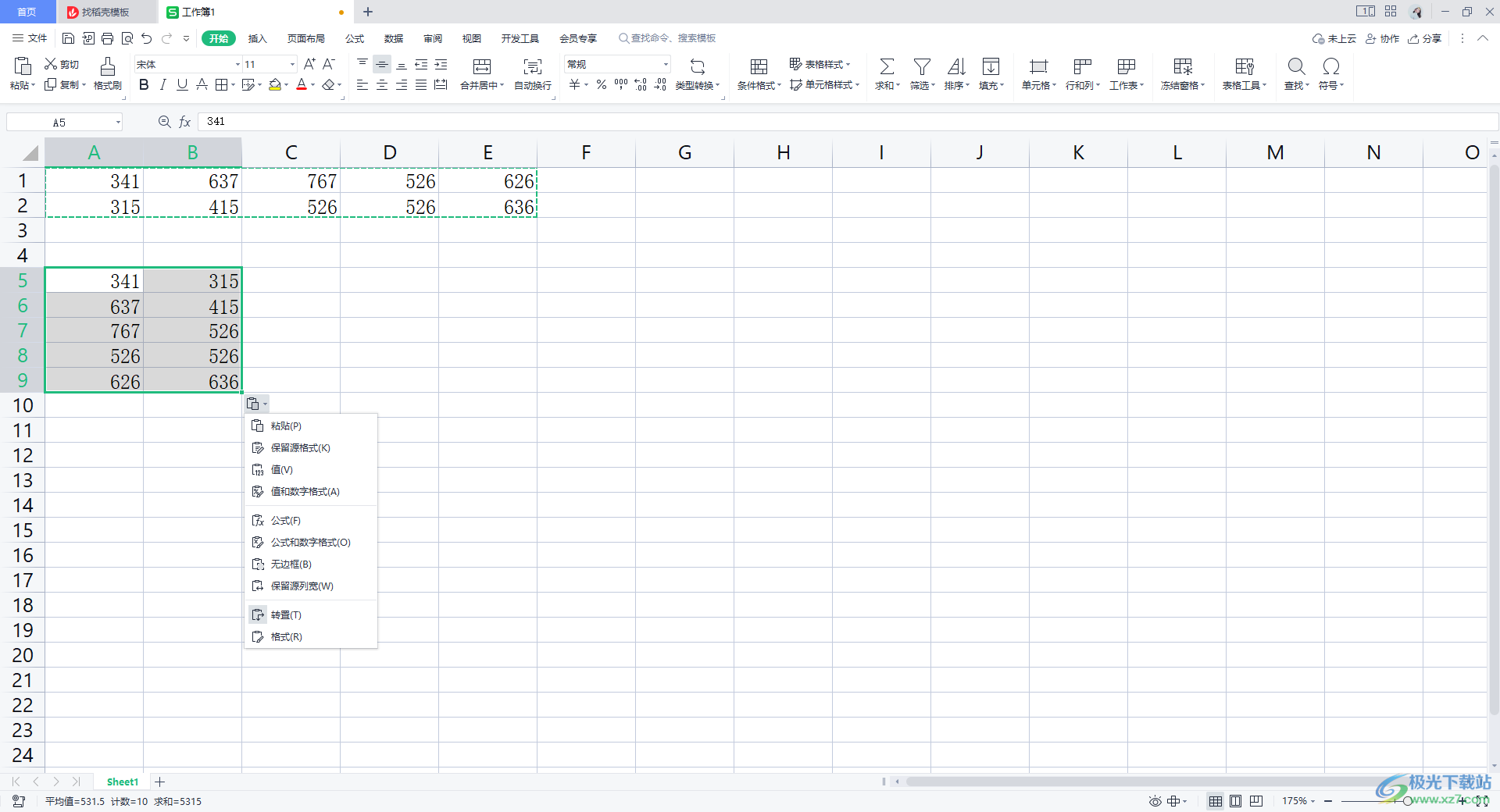Click the Not in Cloud (未上云) button

tap(1334, 38)
